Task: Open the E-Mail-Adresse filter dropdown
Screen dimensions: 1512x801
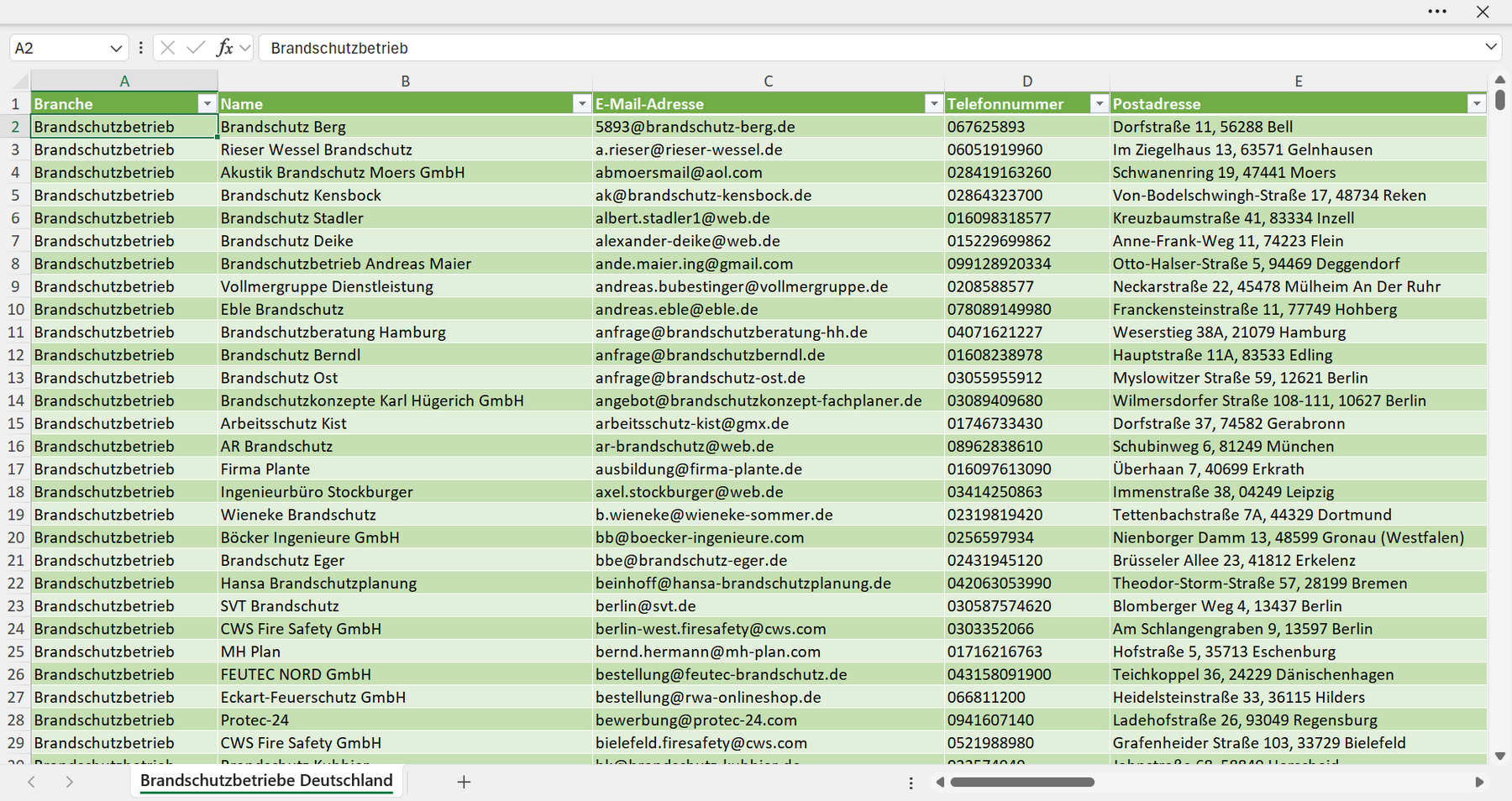Action: (x=933, y=103)
